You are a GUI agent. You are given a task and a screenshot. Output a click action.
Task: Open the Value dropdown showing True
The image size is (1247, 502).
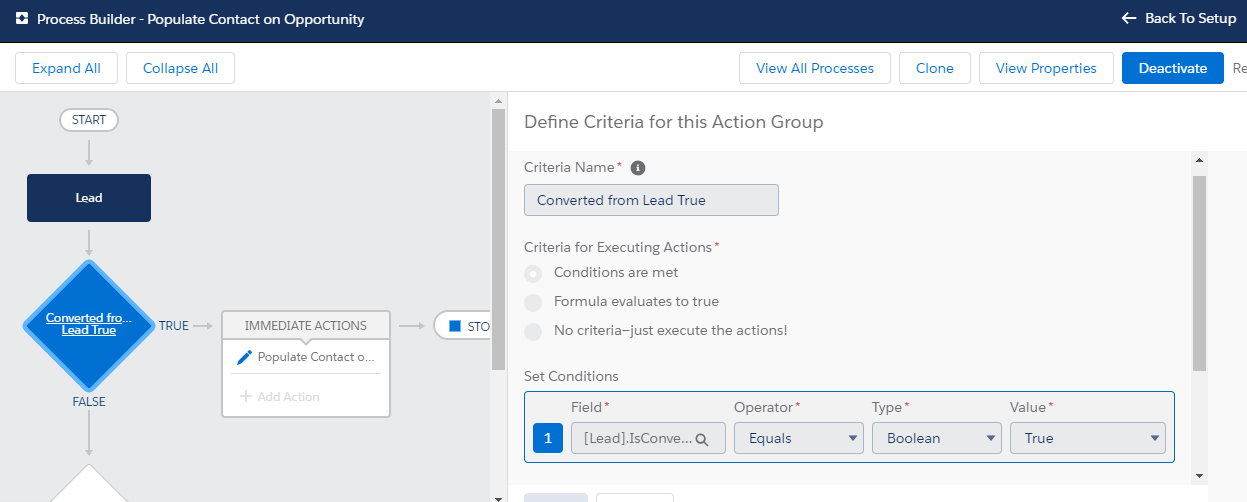1087,438
